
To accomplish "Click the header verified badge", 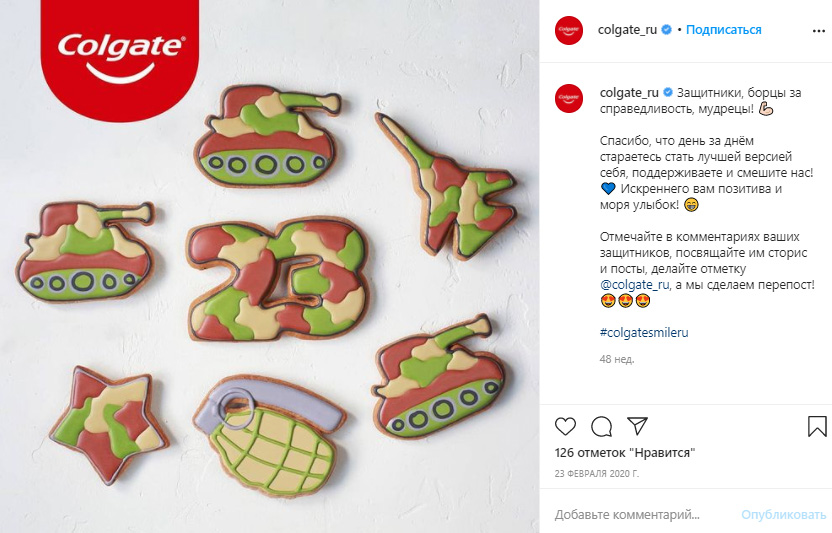I will [x=666, y=30].
